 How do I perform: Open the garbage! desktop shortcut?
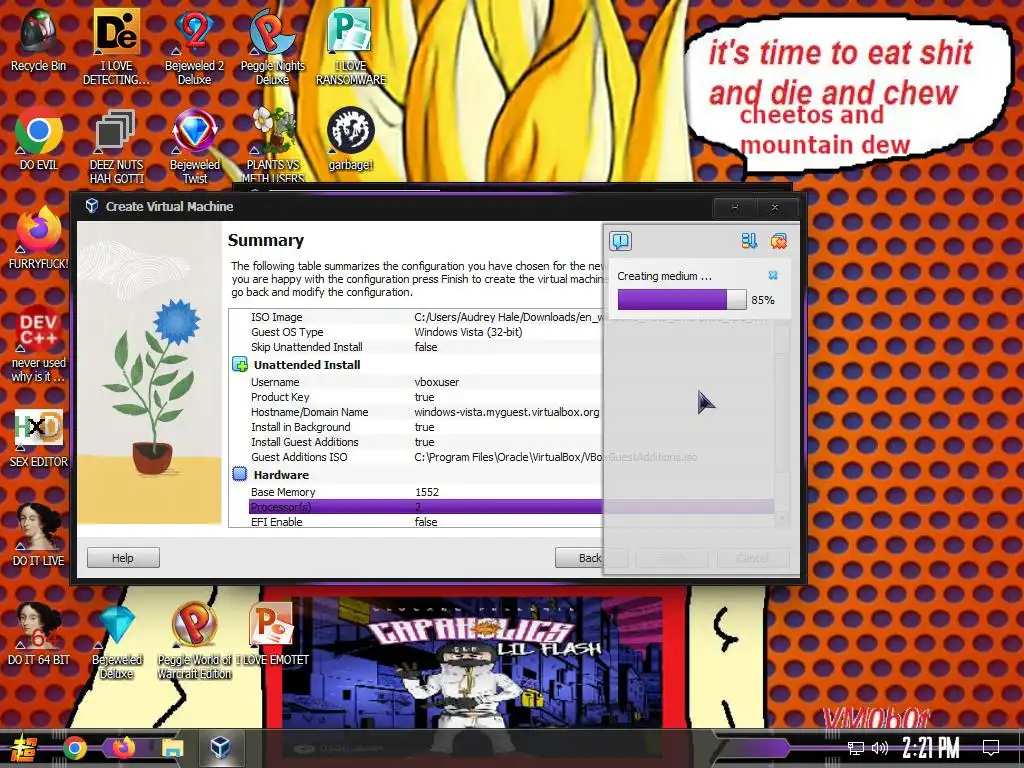pyautogui.click(x=351, y=138)
